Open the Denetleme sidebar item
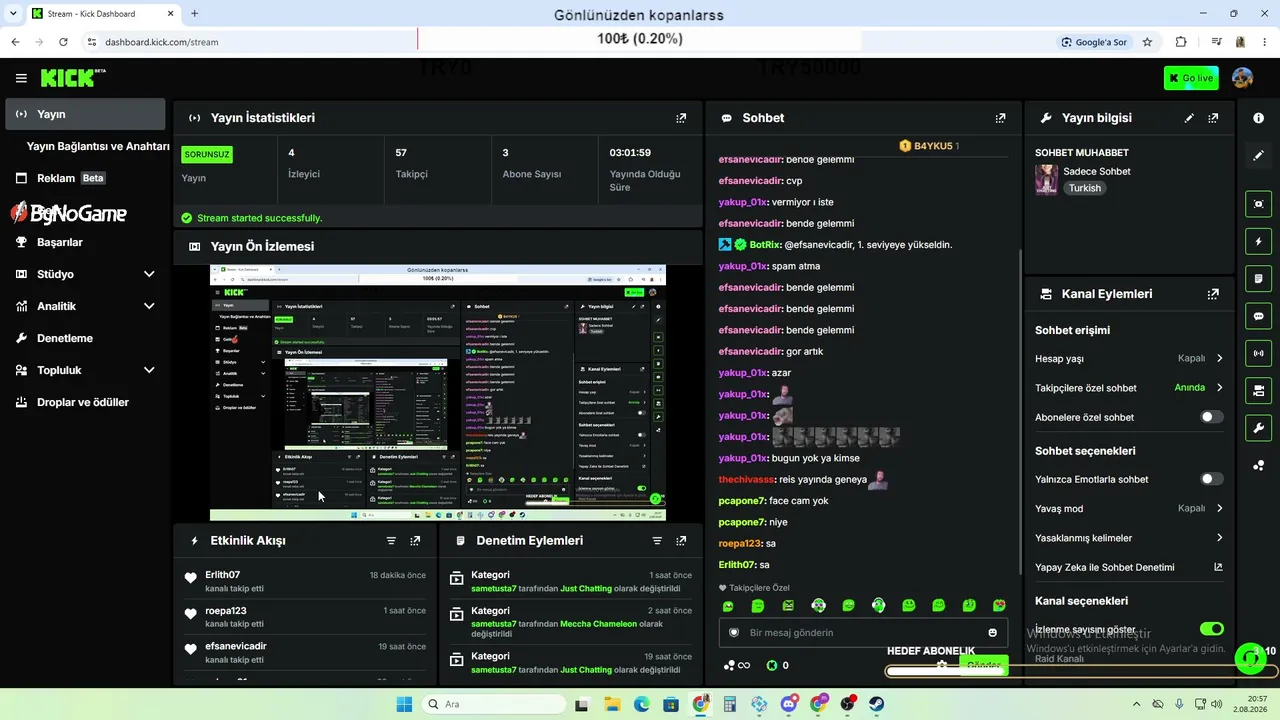 (x=85, y=338)
